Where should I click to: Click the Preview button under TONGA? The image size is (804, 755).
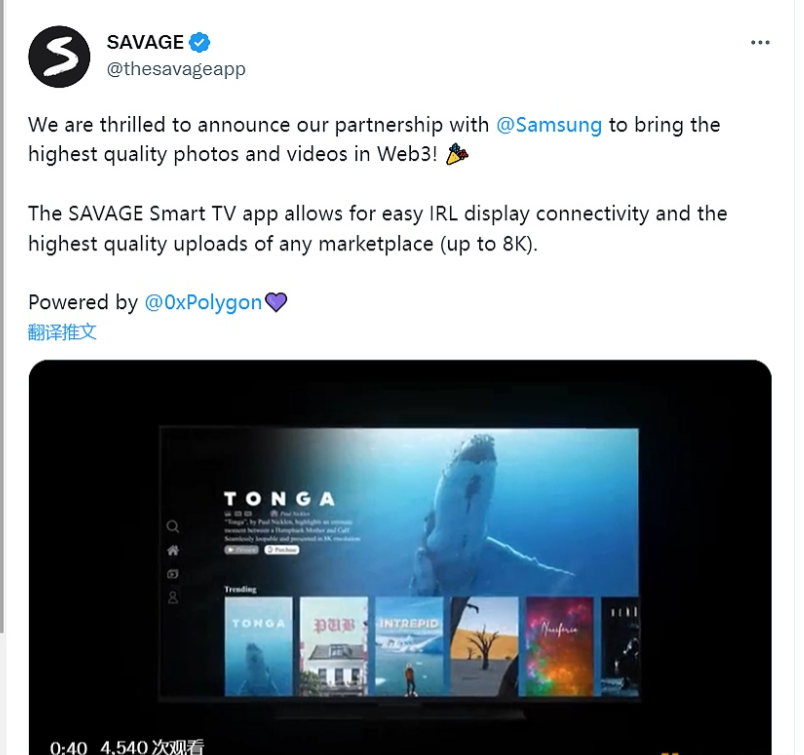pos(241,550)
